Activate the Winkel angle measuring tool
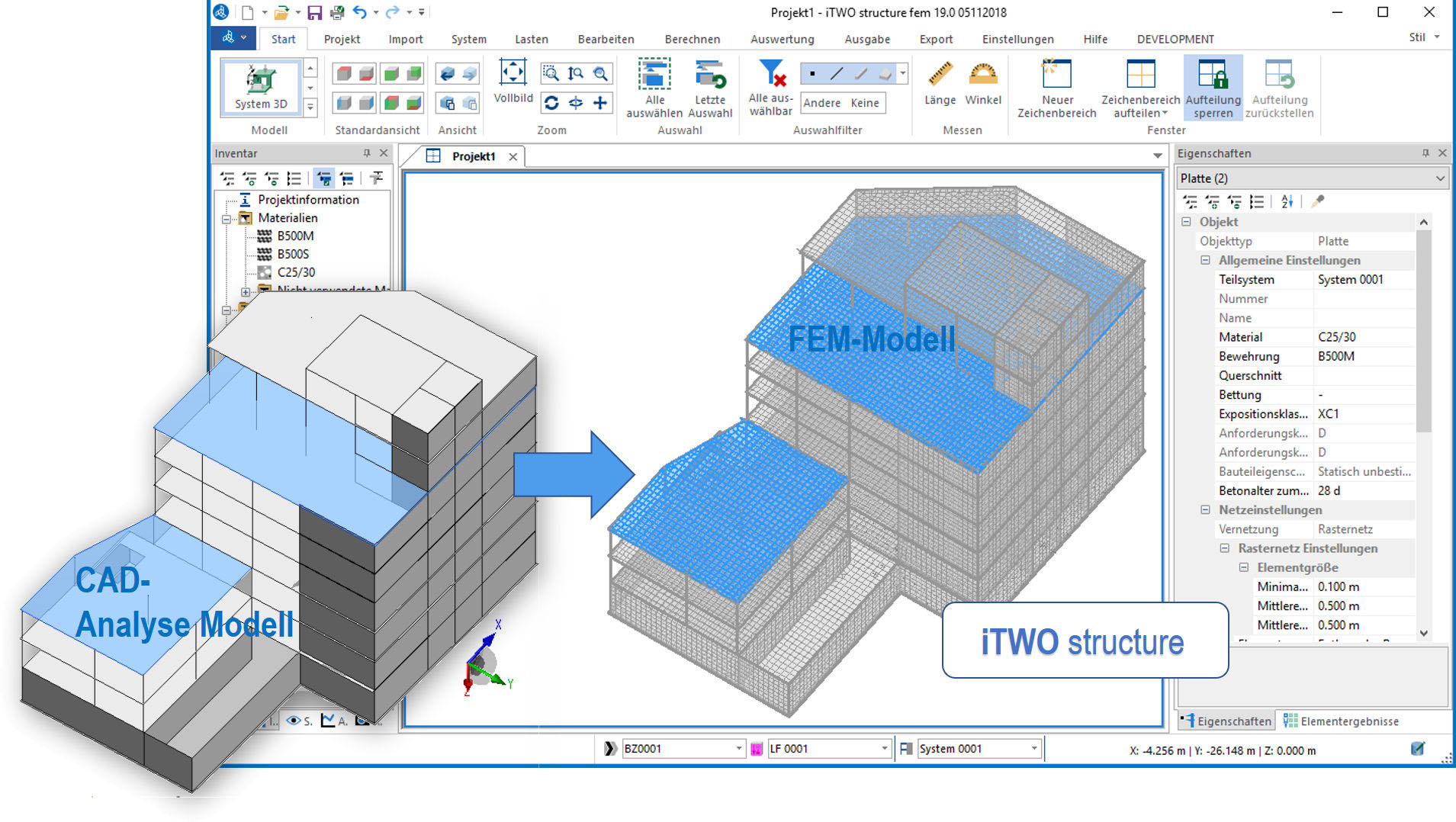The image size is (1456, 822). click(983, 84)
